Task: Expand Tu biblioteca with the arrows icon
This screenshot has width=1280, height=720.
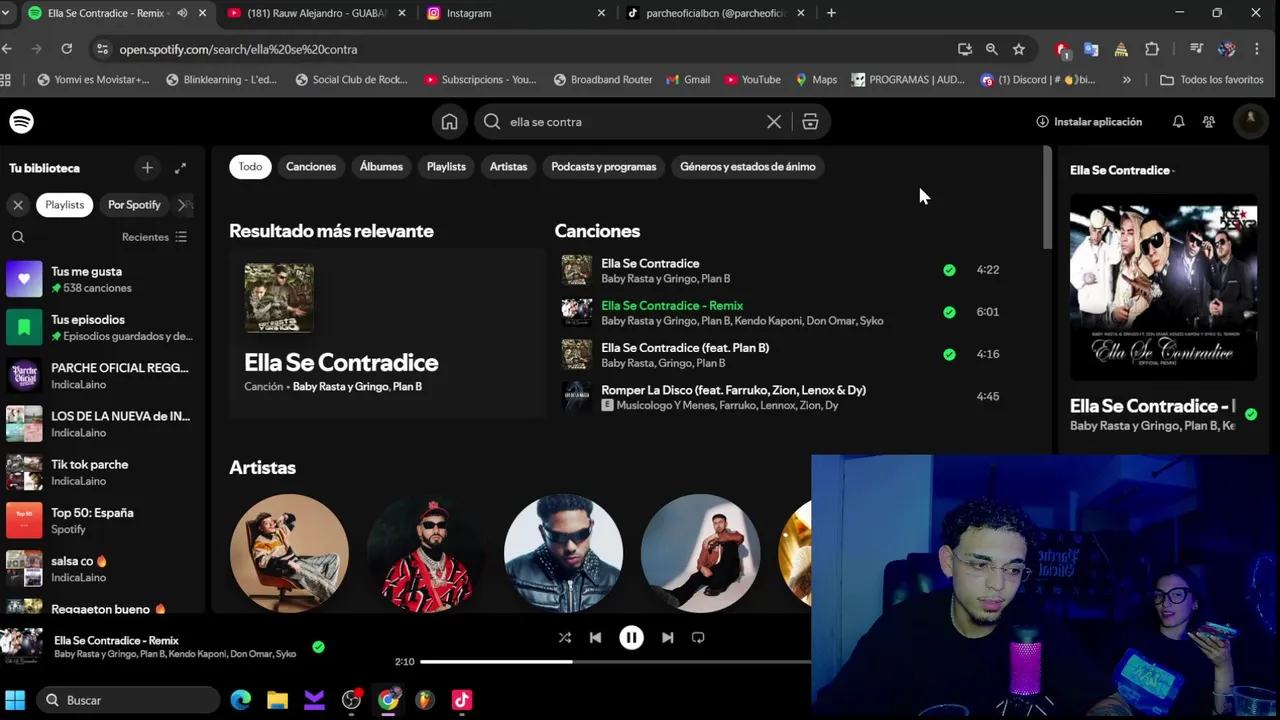Action: point(180,168)
